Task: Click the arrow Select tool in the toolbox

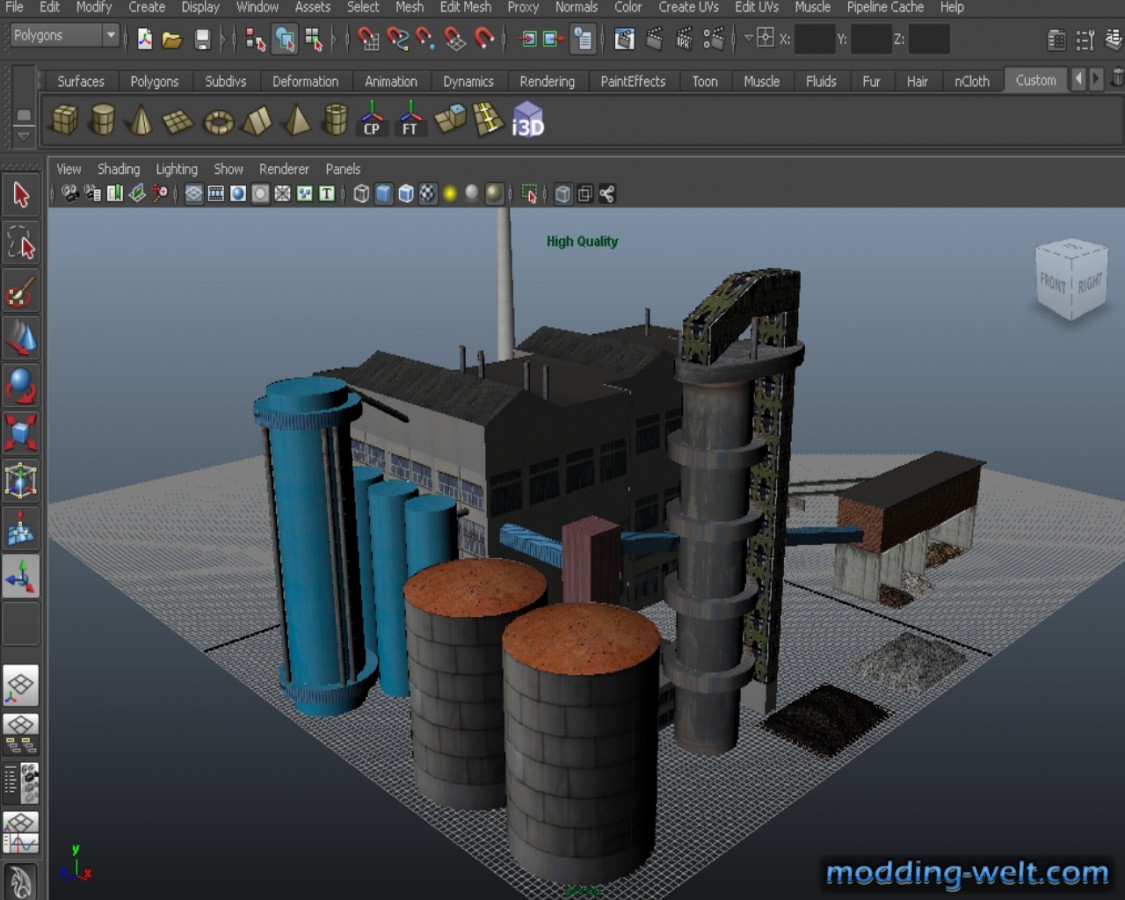Action: (x=21, y=194)
